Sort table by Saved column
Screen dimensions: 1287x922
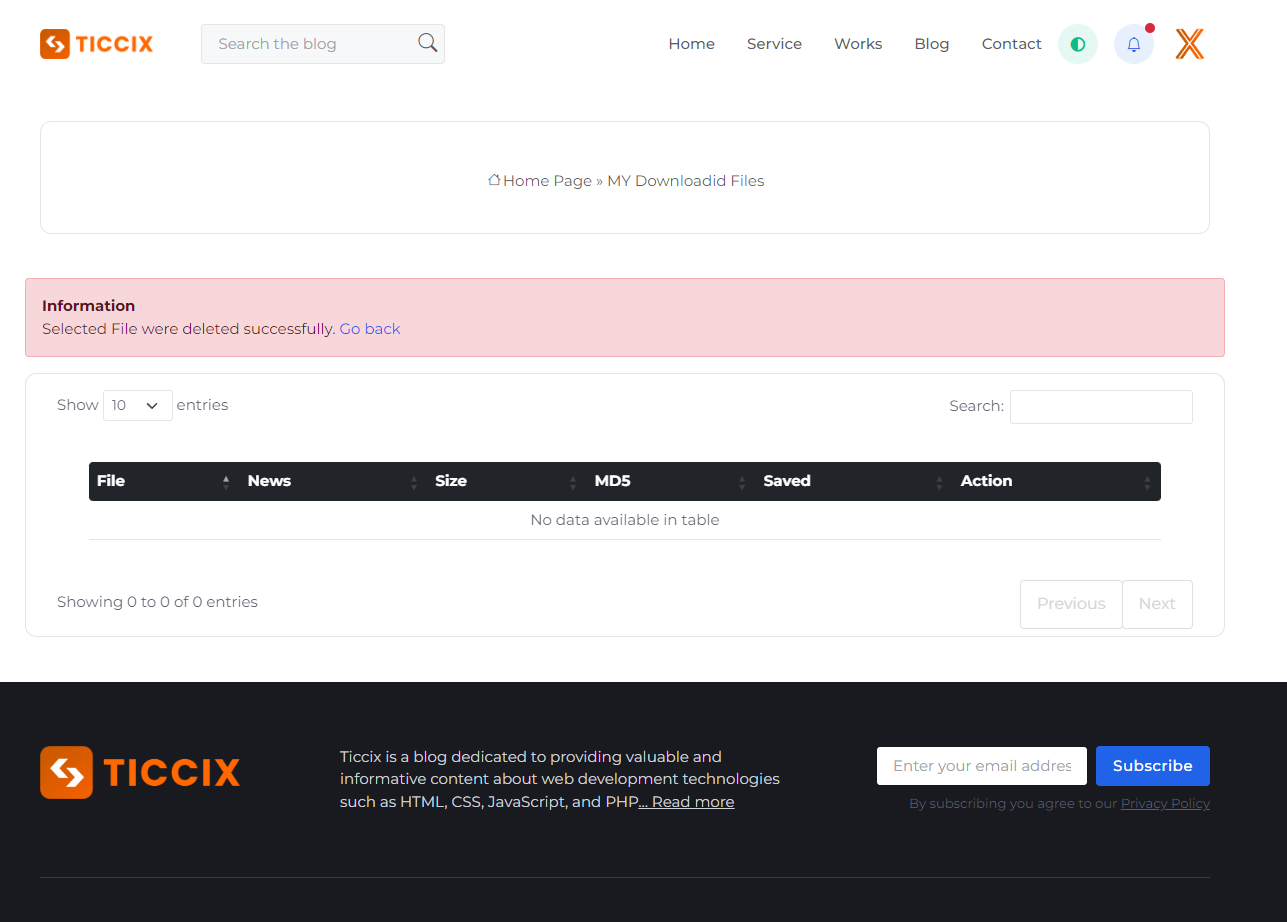click(852, 481)
